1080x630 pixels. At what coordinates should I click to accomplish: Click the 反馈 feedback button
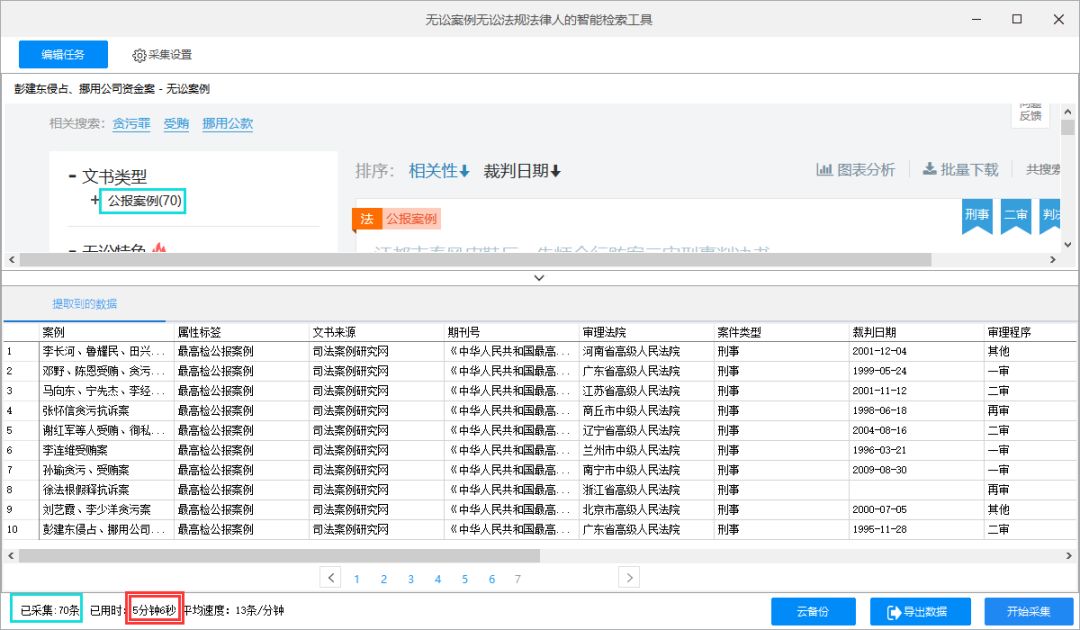tap(1030, 114)
